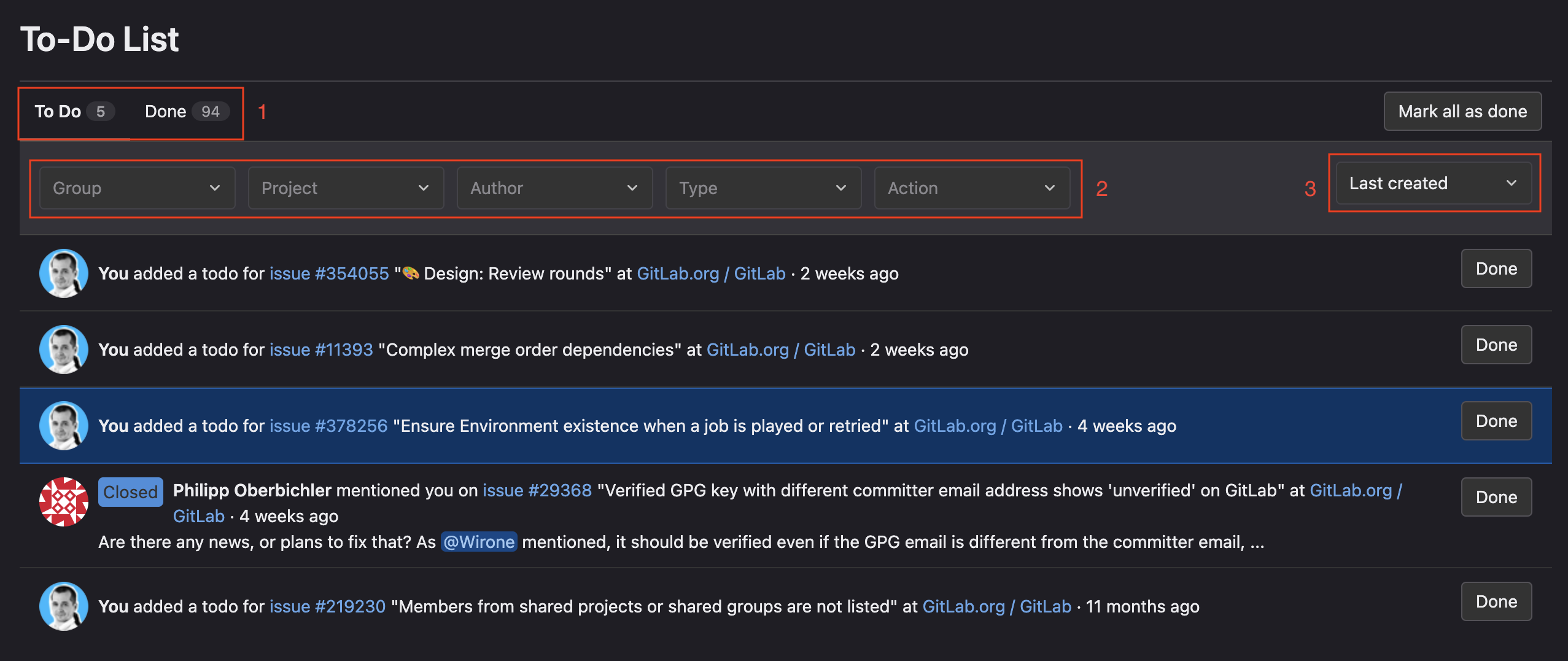The image size is (1568, 661).
Task: Open the Action filter dropdown
Action: pos(972,188)
